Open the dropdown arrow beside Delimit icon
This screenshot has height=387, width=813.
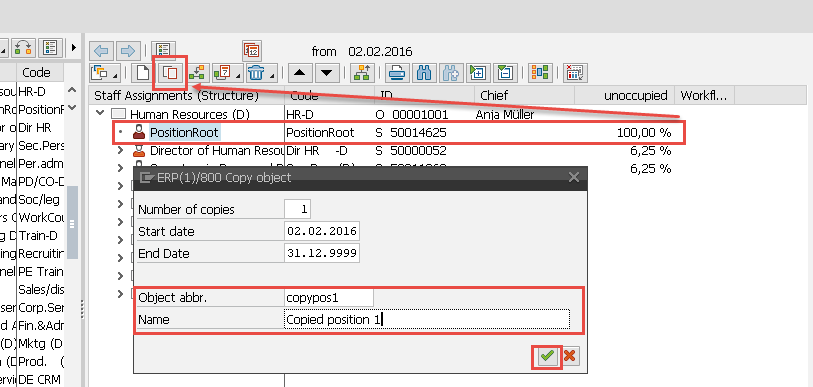[237, 76]
